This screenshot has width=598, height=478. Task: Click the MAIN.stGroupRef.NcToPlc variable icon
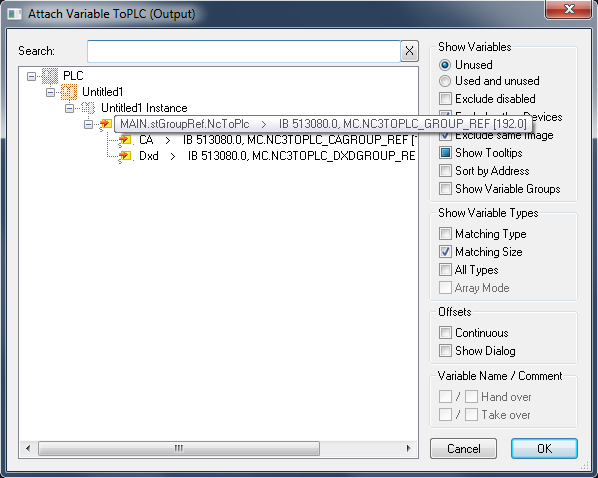(x=106, y=124)
